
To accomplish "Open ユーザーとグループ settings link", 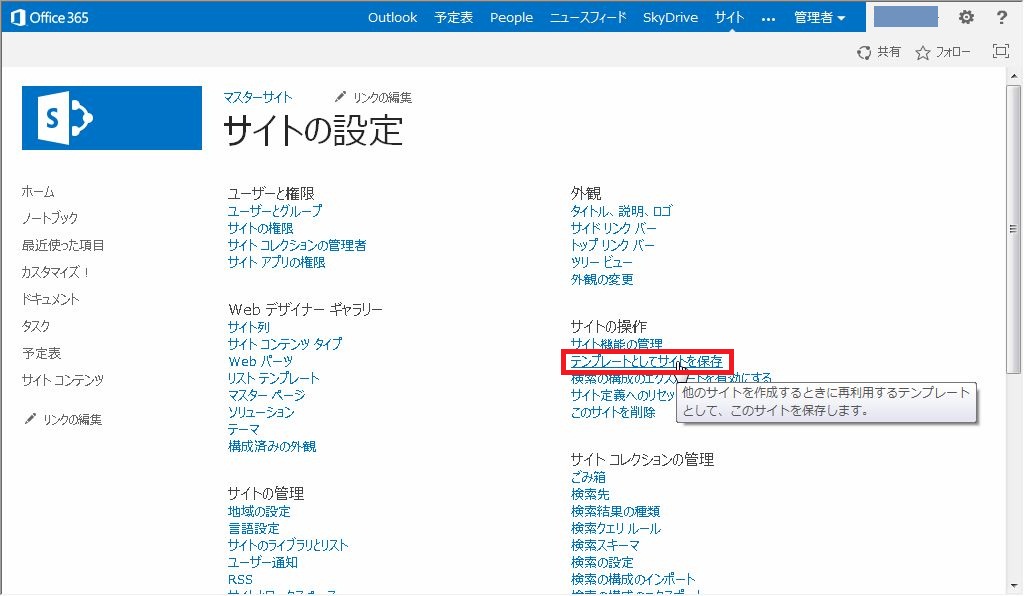I will (x=275, y=211).
